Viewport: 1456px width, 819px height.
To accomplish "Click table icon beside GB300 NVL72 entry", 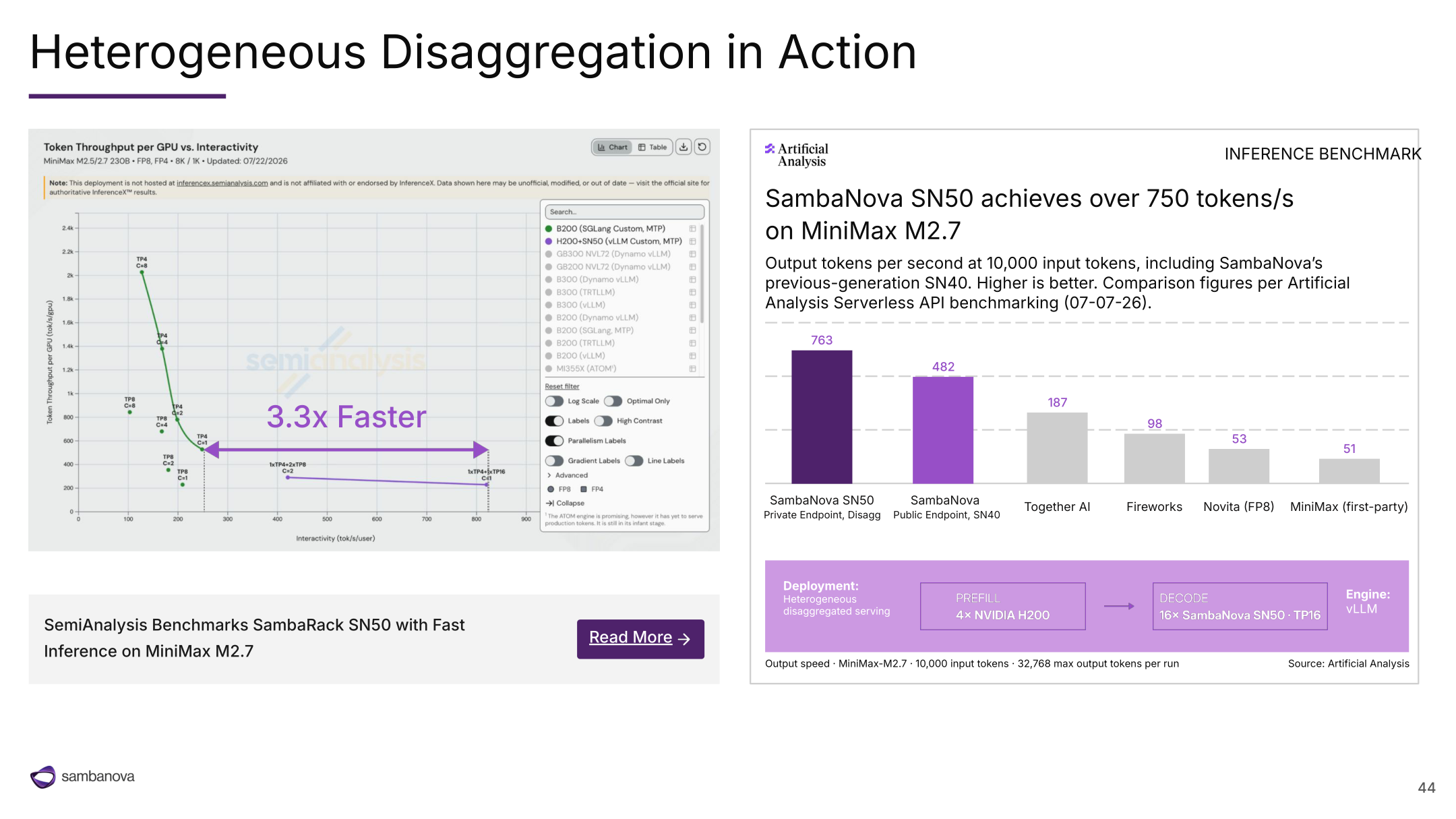I will click(692, 254).
